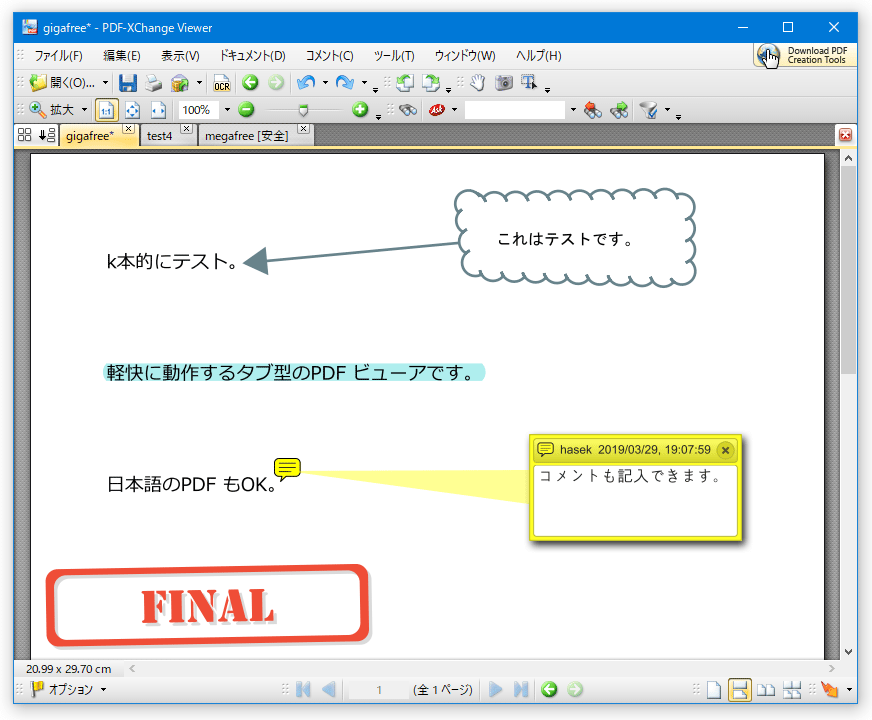872x720 pixels.
Task: Select continuous facing pages layout icon
Action: pos(792,690)
